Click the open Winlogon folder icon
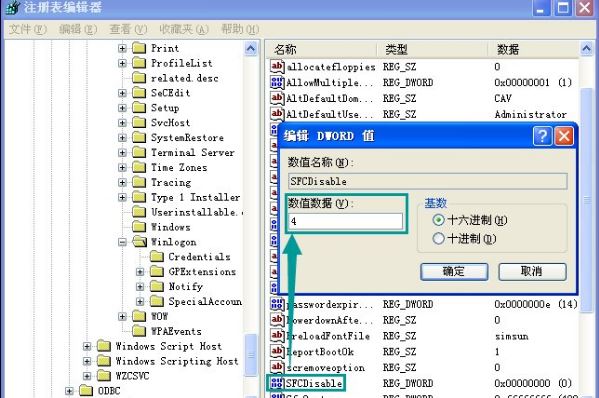 click(x=139, y=242)
